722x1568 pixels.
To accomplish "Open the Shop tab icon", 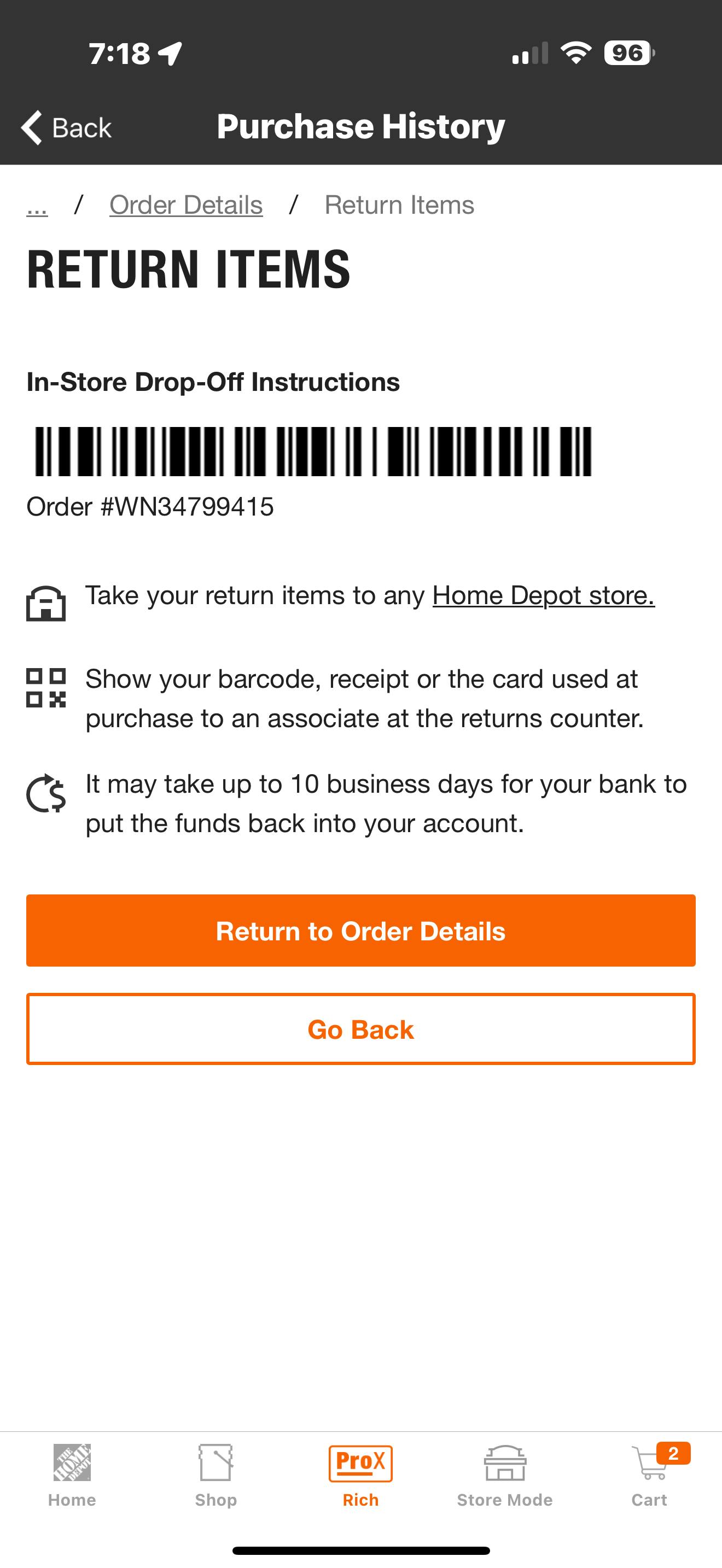I will (x=216, y=1462).
